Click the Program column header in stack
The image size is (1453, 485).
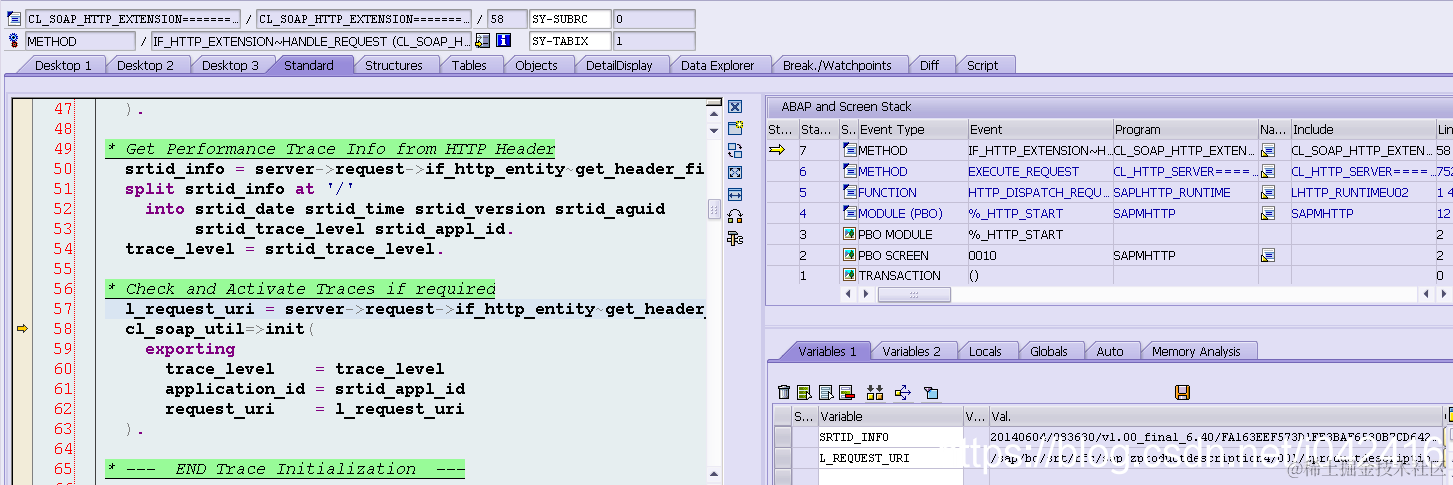click(1185, 129)
